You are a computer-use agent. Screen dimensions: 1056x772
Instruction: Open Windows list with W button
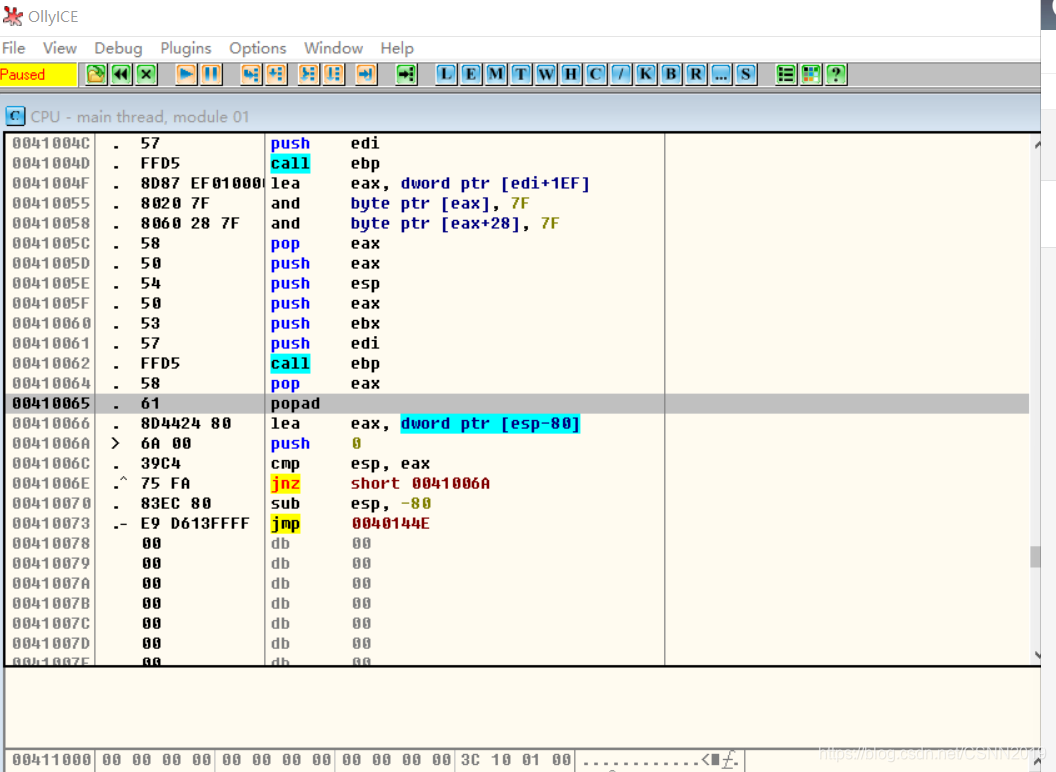pyautogui.click(x=546, y=74)
